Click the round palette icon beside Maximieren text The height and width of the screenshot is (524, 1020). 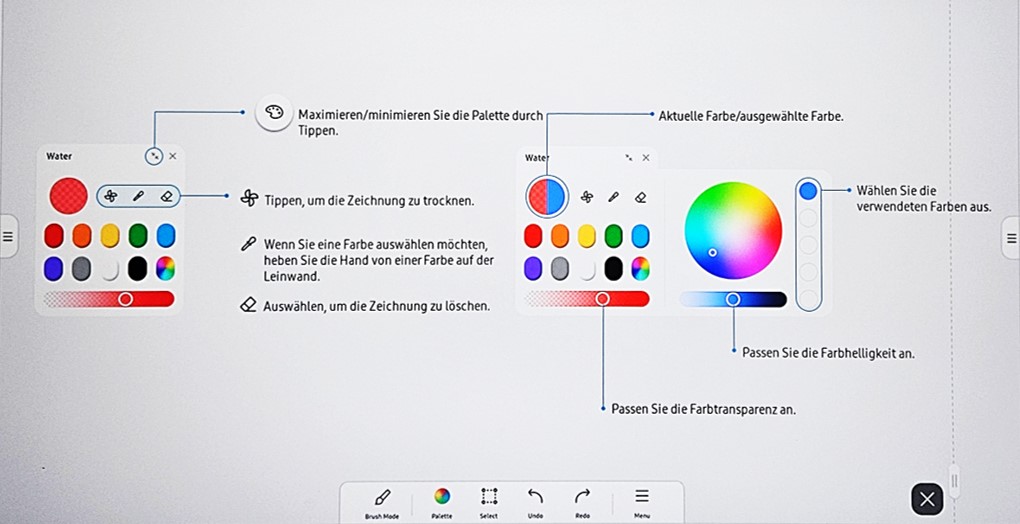click(x=274, y=114)
